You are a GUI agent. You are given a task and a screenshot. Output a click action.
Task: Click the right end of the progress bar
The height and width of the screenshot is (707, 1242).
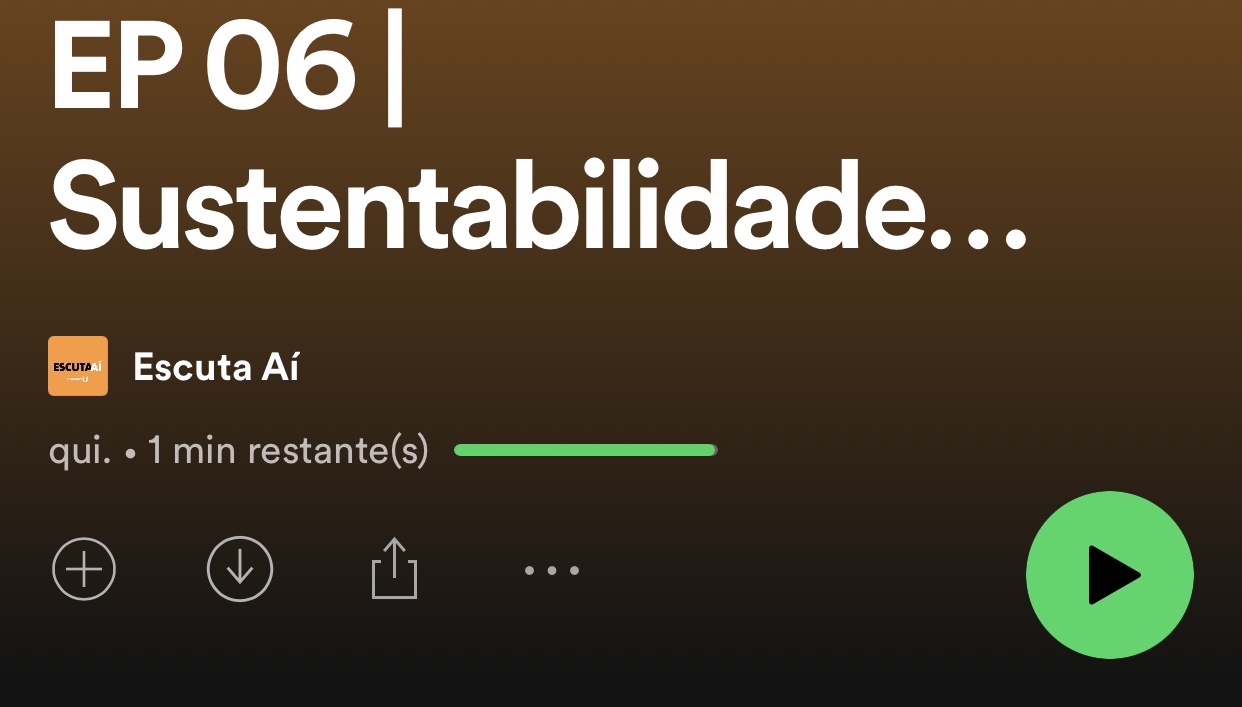click(712, 450)
